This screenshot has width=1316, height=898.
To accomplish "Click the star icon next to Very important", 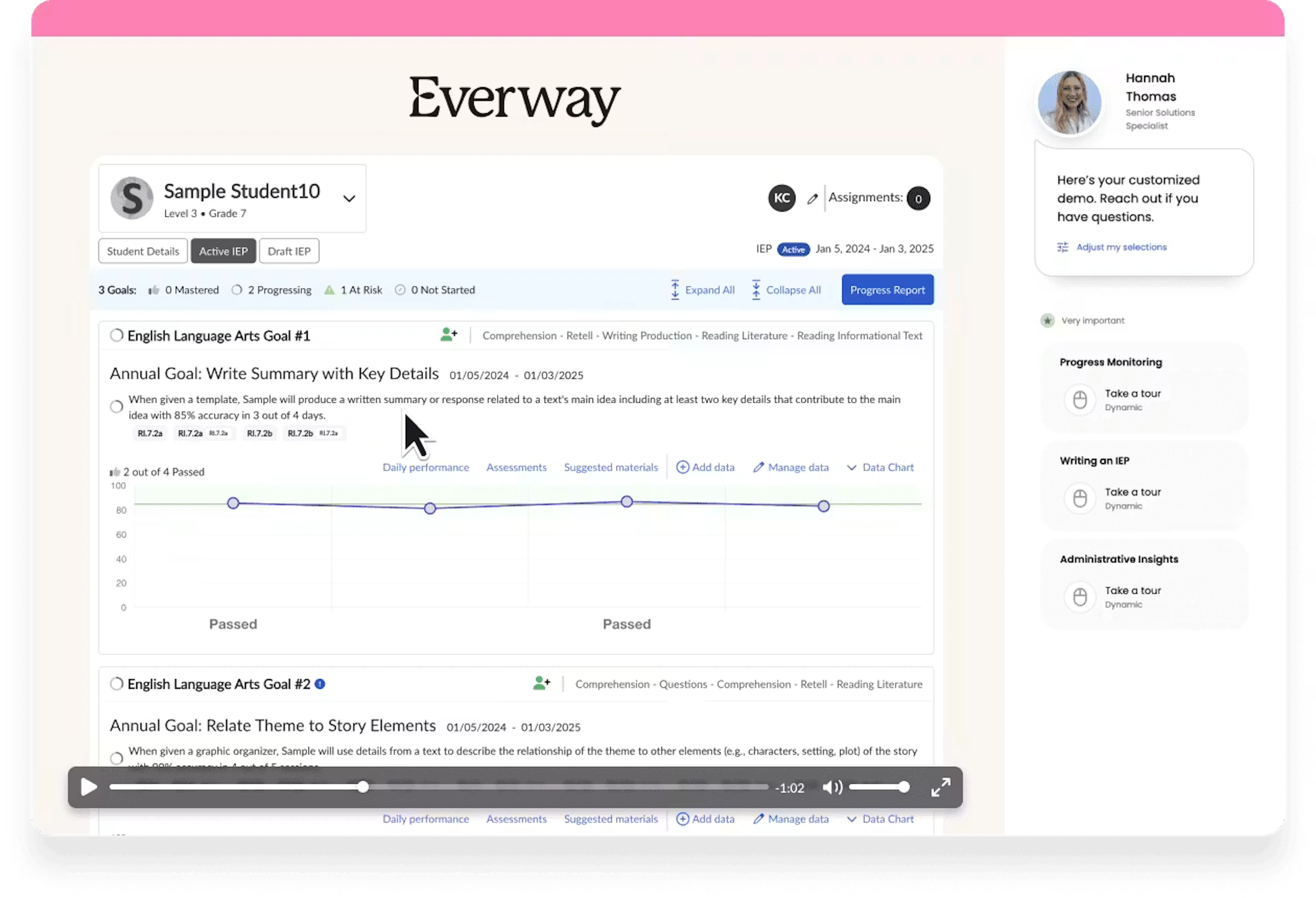I will (1048, 320).
